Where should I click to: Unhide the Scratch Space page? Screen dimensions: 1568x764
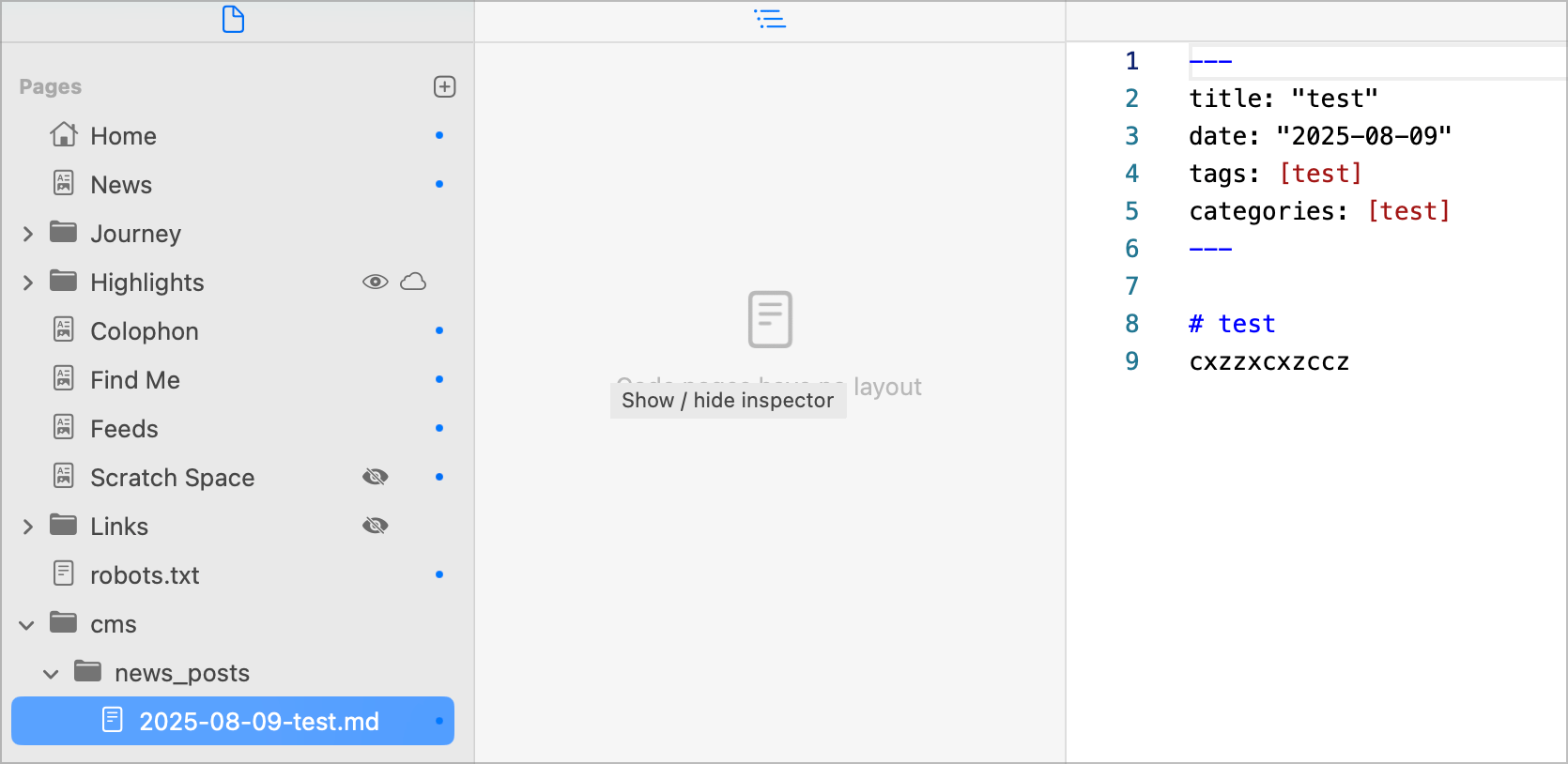click(x=375, y=477)
